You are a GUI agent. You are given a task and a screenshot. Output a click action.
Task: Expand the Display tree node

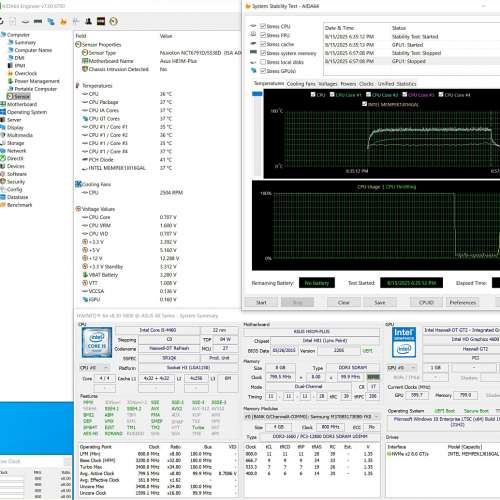click(x=15, y=127)
